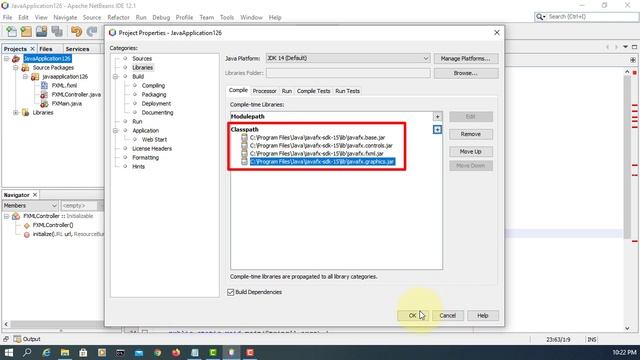
Task: Switch to the Compile Tests tab
Action: pos(313,91)
